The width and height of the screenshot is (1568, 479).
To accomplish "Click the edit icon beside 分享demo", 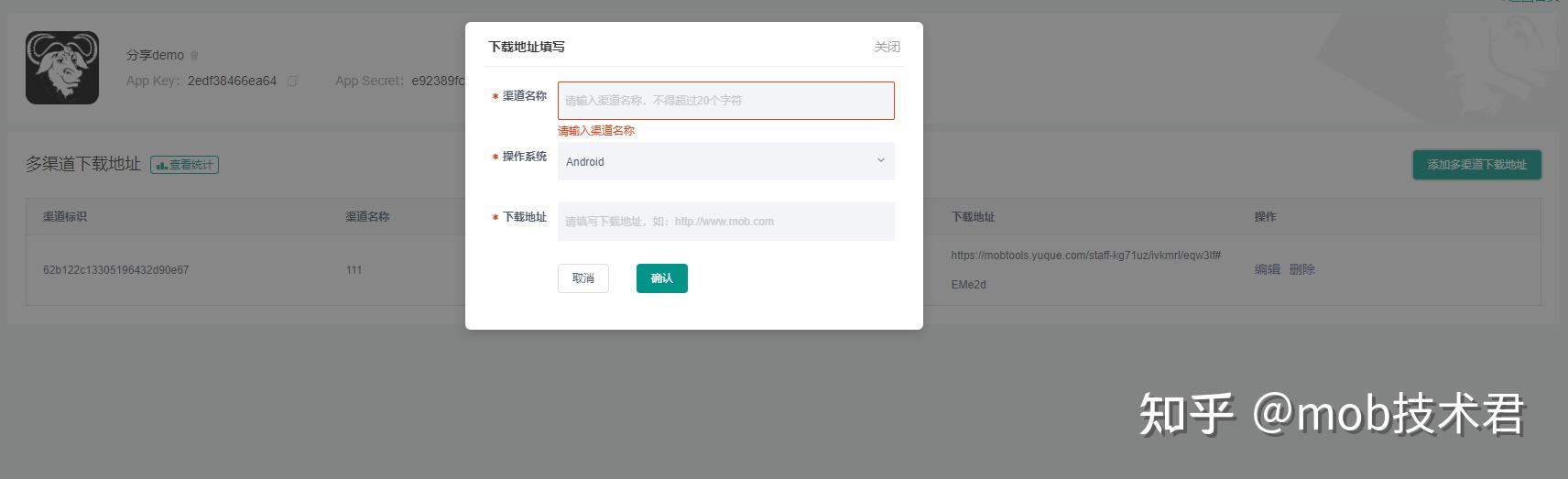I will point(194,56).
